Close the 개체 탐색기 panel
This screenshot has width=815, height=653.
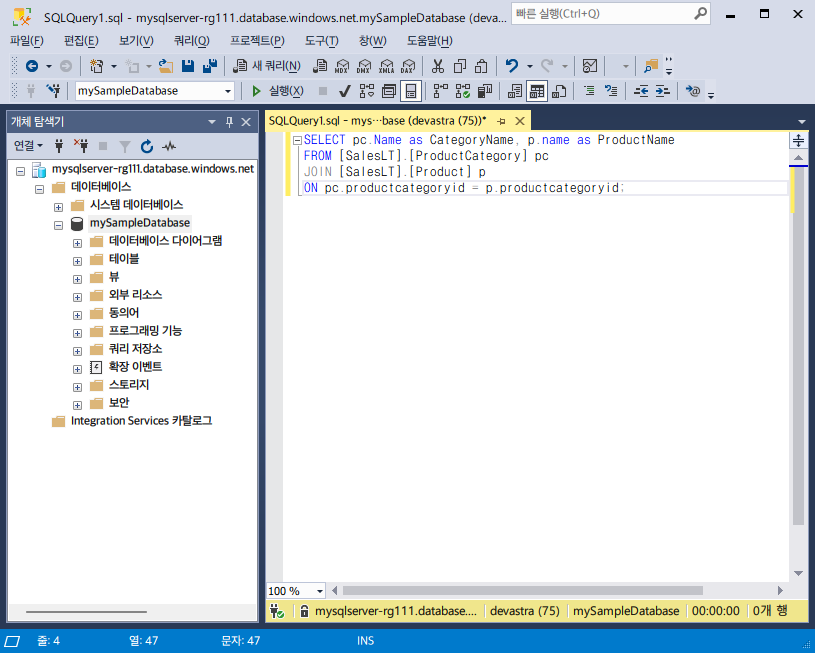click(x=246, y=122)
